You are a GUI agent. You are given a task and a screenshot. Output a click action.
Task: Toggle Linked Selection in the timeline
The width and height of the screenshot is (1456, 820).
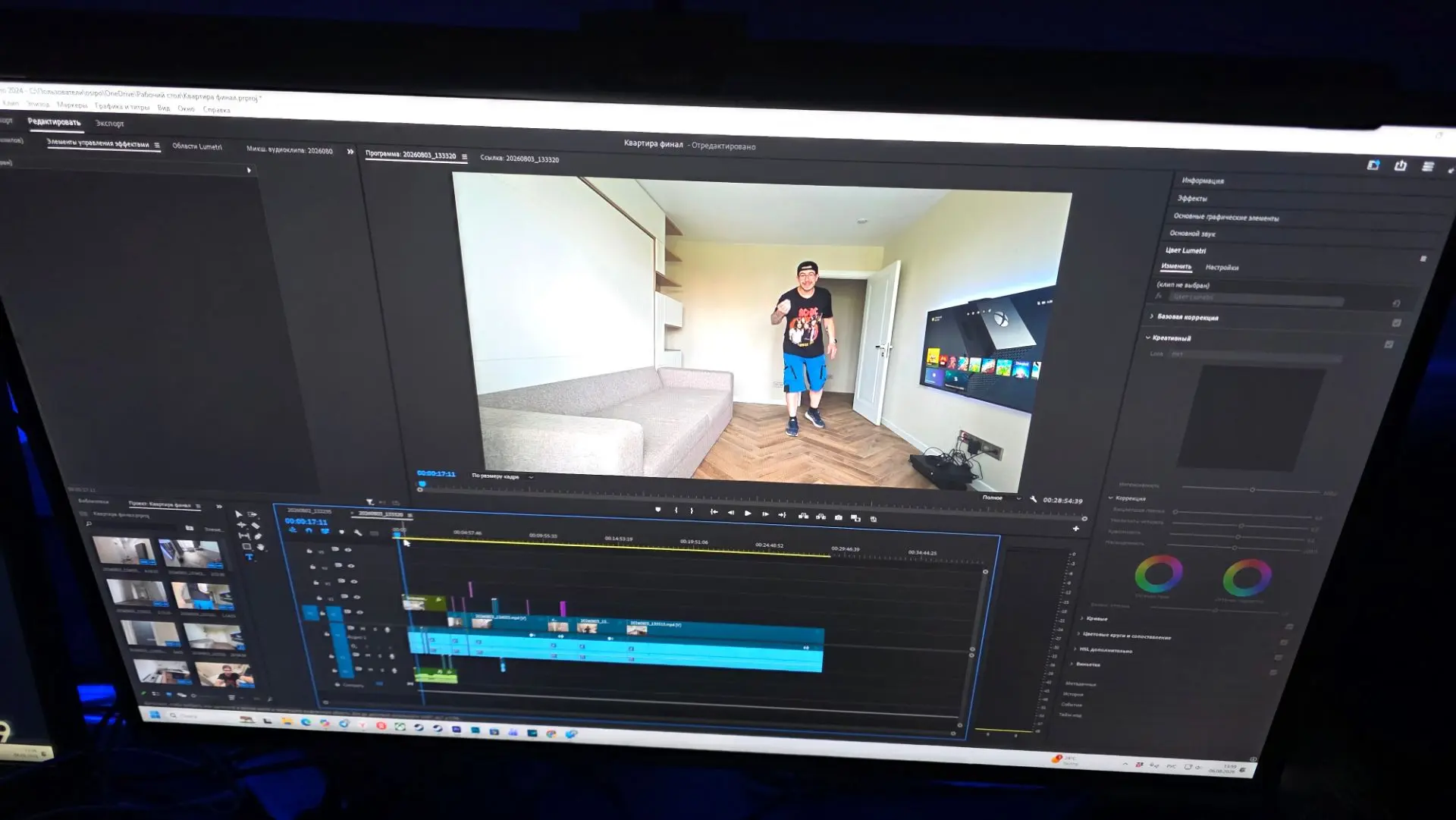(325, 531)
